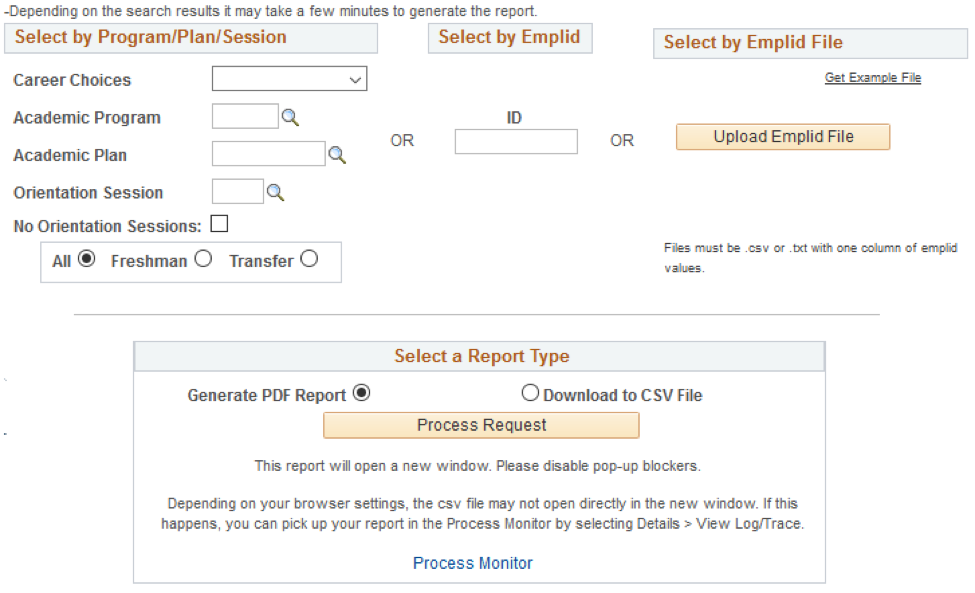Screen dimensions: 975x593
Task: Choose Download to CSV File option
Action: coord(530,393)
